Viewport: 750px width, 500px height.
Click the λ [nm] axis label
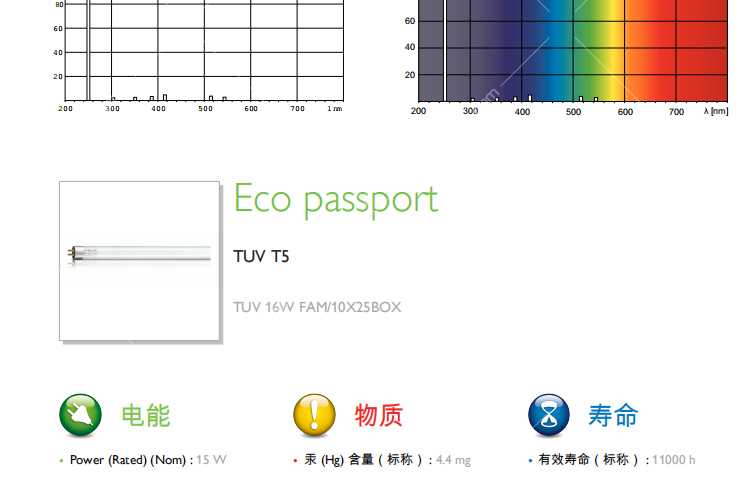click(716, 111)
